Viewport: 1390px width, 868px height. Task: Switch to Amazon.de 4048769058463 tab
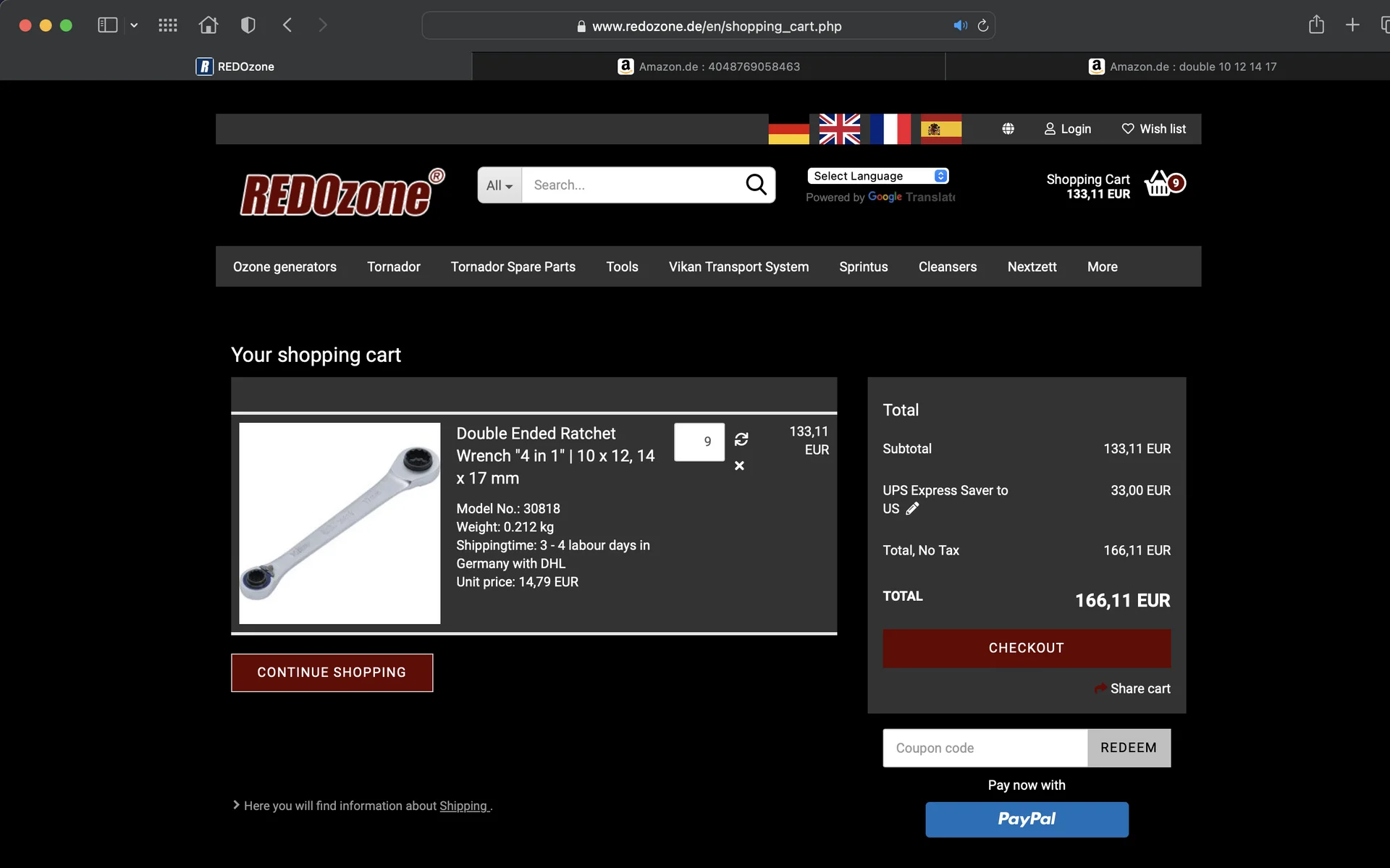708,67
